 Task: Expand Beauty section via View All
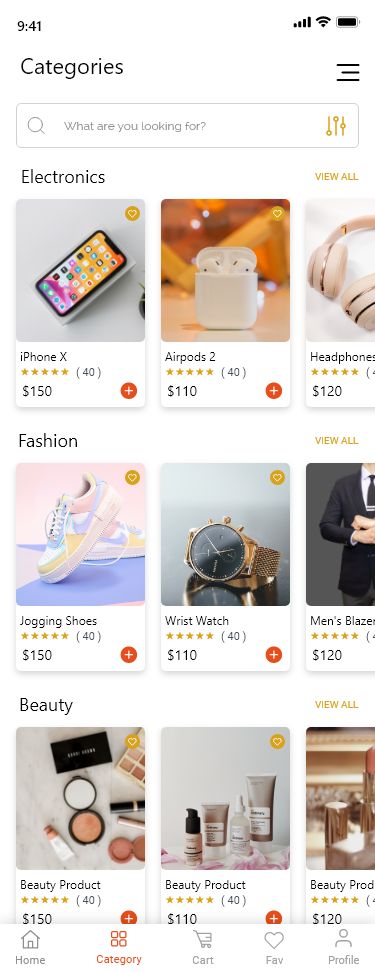(337, 705)
